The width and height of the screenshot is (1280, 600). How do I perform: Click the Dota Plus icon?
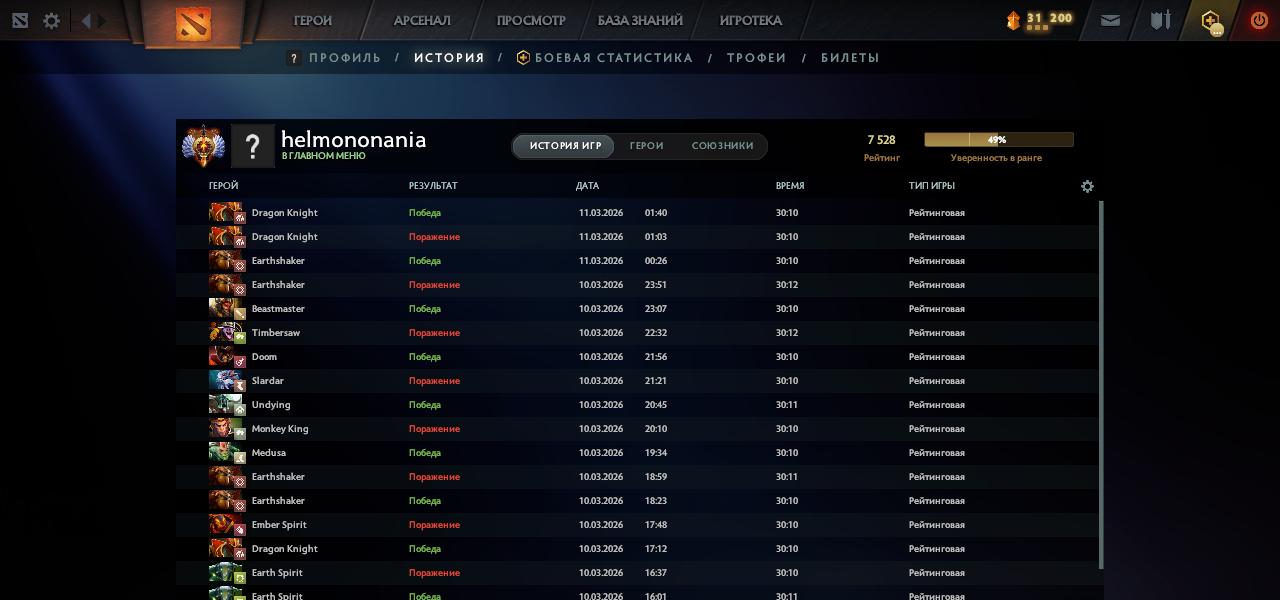[1211, 21]
